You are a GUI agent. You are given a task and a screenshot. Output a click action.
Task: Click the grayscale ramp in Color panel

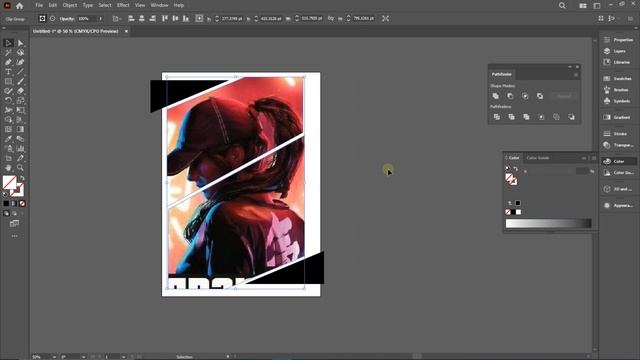tap(548, 223)
